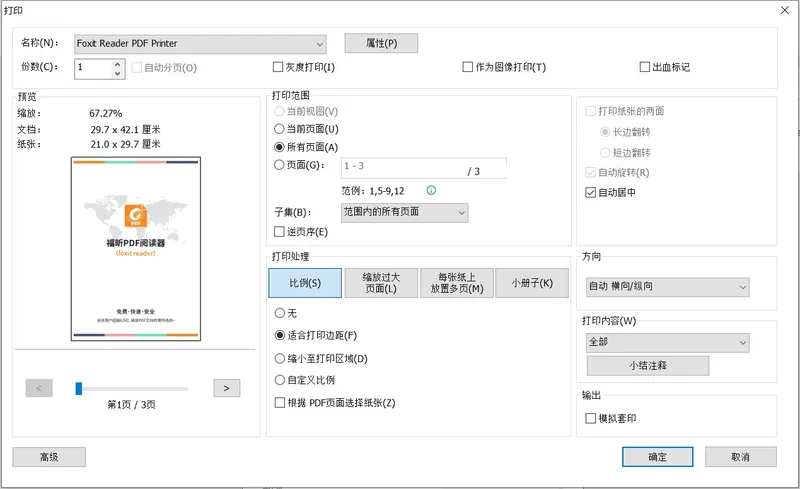This screenshot has height=489, width=800.
Task: Click the info icon next to page range example
Action: point(431,190)
